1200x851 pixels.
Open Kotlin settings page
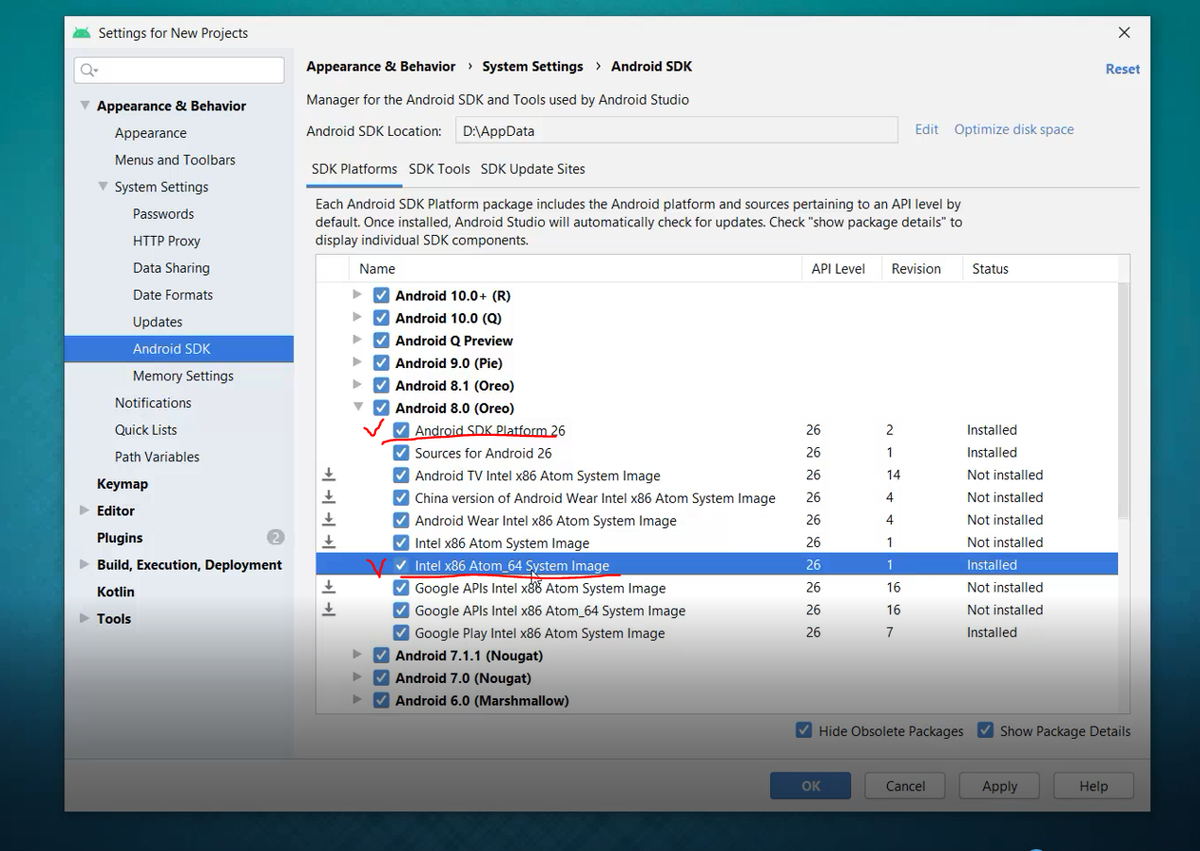[116, 591]
